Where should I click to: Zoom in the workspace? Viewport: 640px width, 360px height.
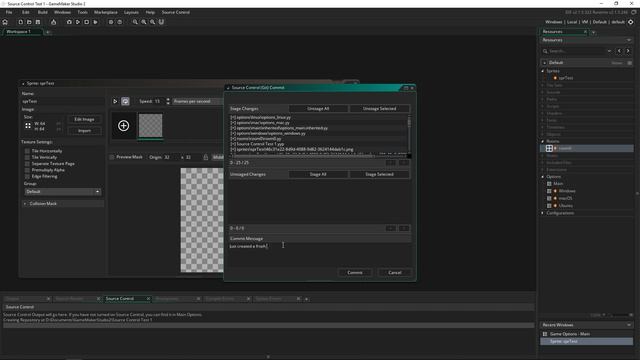152,22
